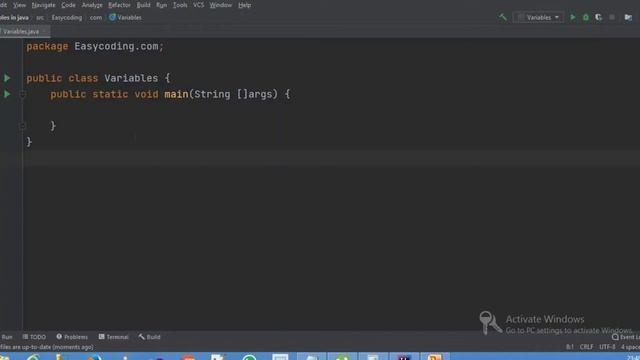Click run gutter arrow beside main method

[7, 94]
